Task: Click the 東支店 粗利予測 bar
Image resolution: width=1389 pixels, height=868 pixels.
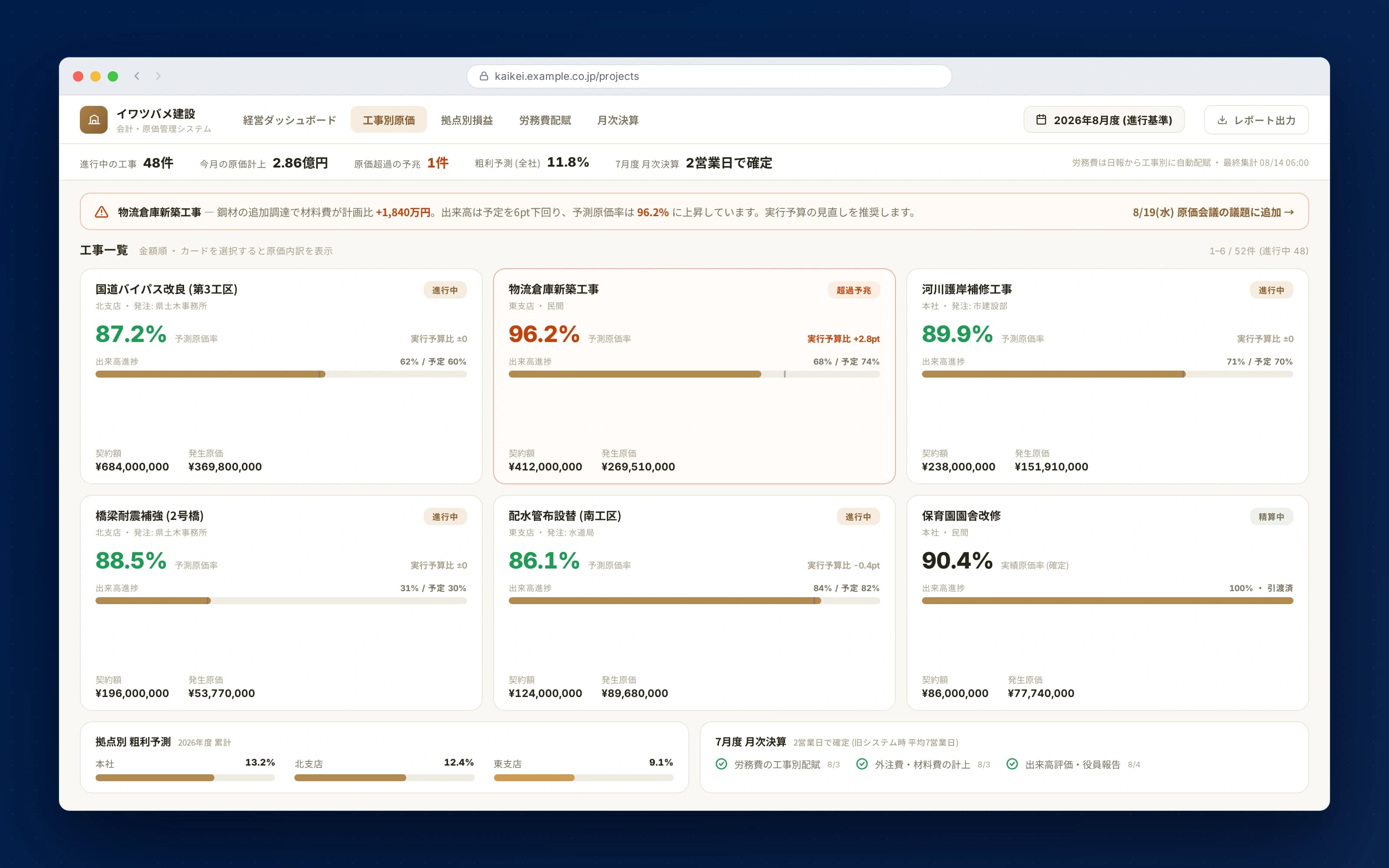Action: click(583, 778)
